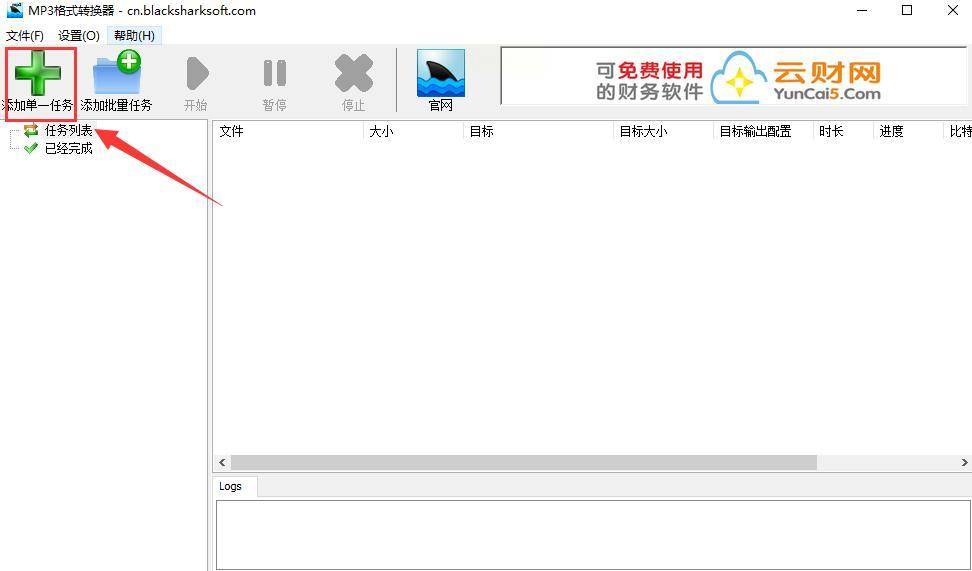The height and width of the screenshot is (571, 972).
Task: Click the 进度 column header
Action: pyautogui.click(x=908, y=131)
